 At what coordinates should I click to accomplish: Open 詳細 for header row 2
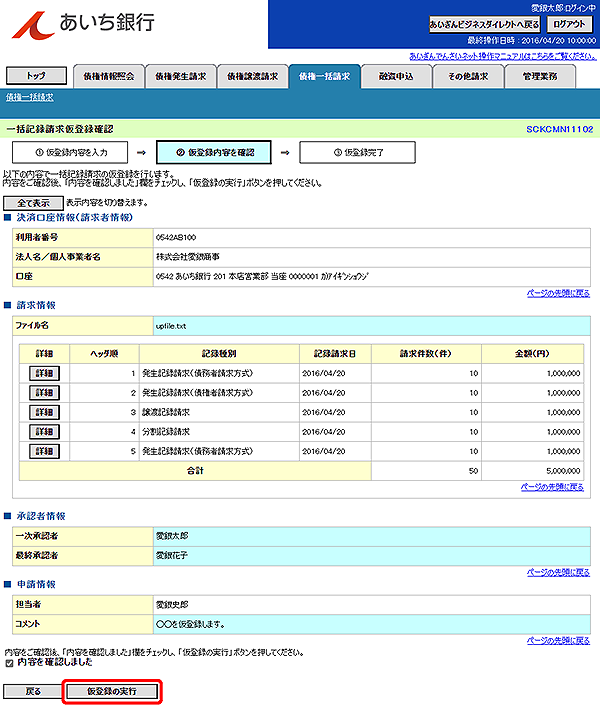click(44, 393)
